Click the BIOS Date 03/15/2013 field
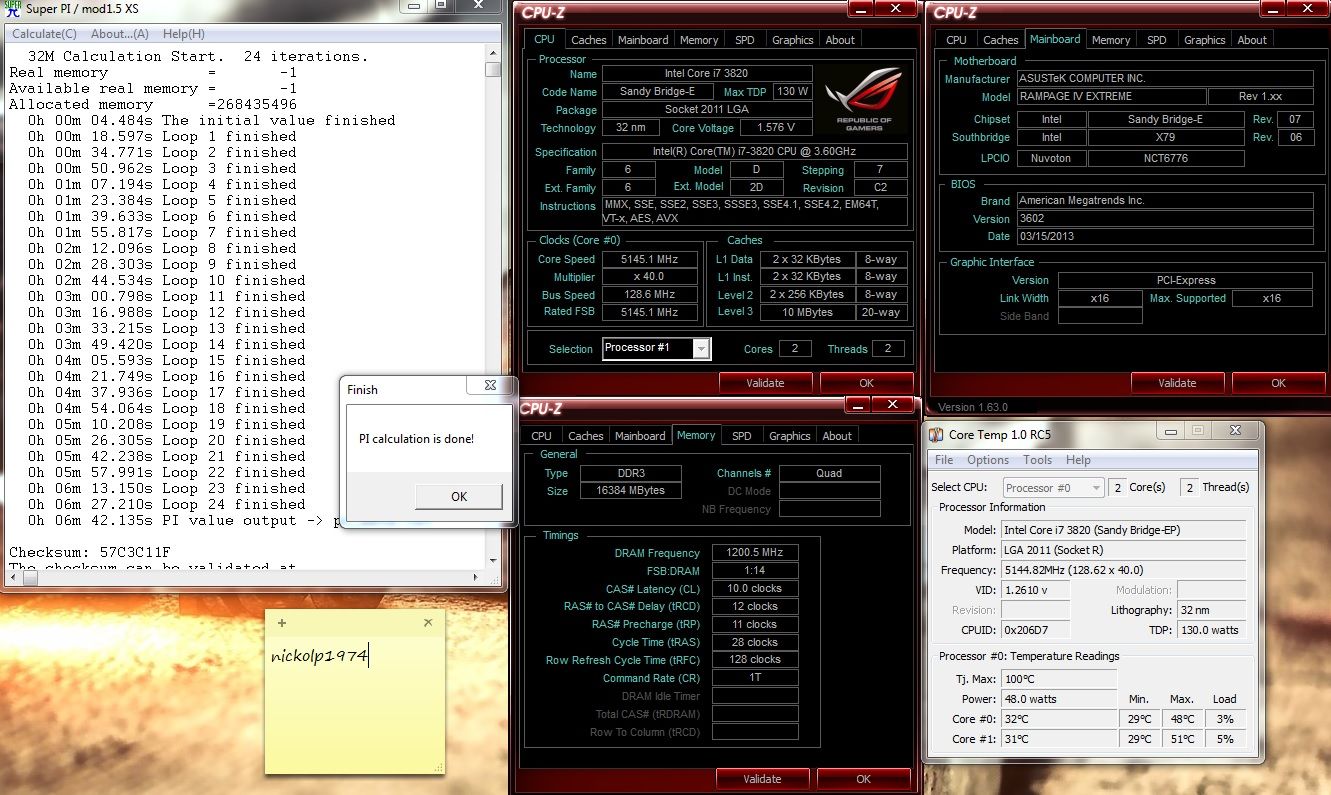Screen dimensions: 1331x795 [1165, 237]
